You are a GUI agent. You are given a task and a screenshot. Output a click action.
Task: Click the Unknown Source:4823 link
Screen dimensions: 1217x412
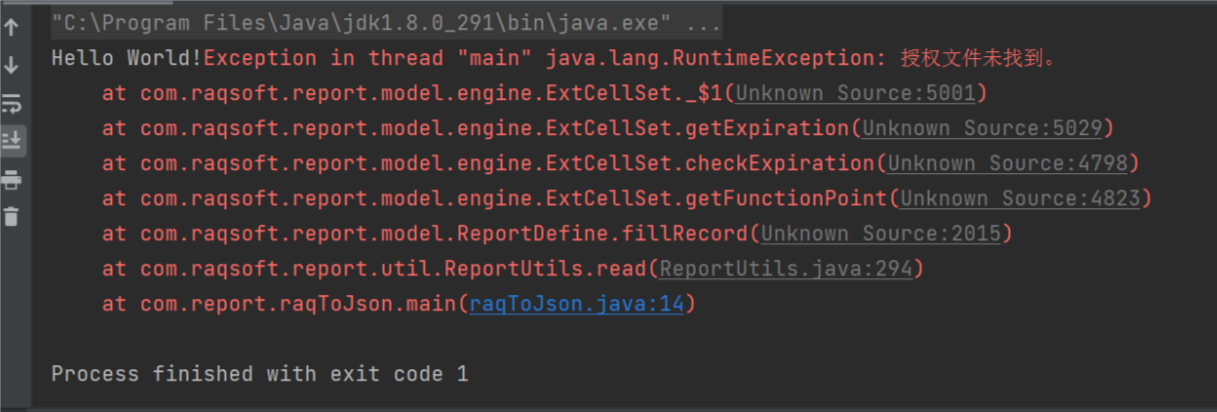click(1020, 199)
